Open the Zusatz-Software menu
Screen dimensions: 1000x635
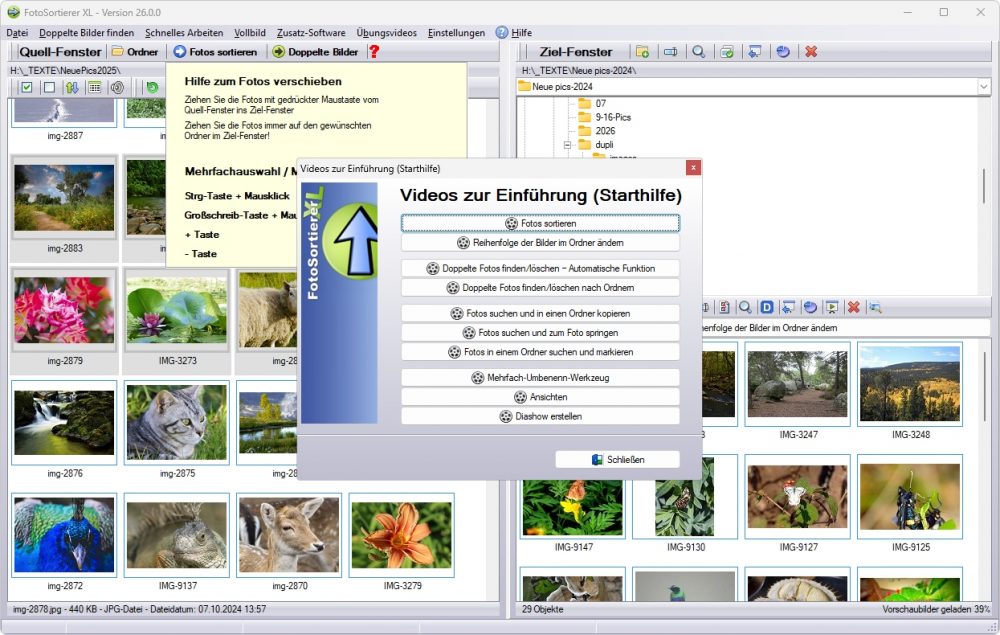point(311,33)
